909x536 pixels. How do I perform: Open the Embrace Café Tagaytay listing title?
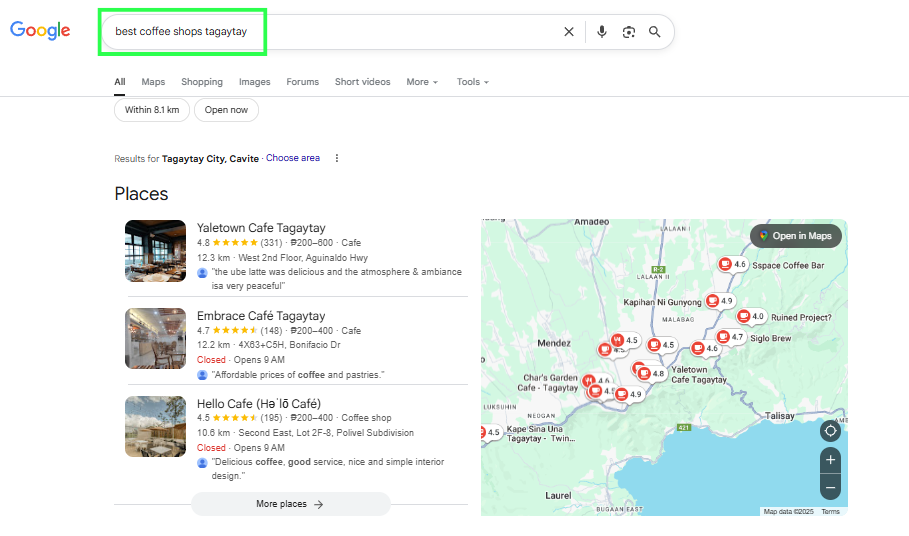pos(261,316)
